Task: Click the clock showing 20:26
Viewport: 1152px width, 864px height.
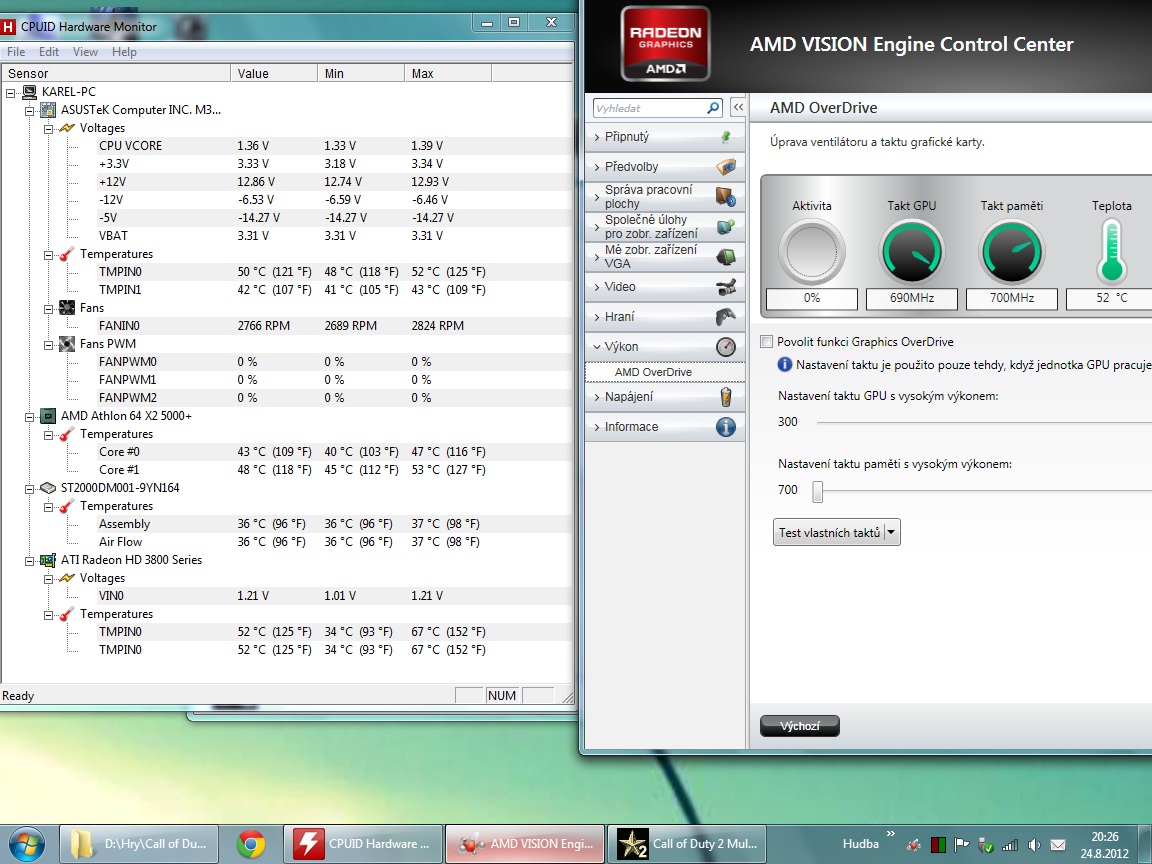Action: coord(1104,837)
